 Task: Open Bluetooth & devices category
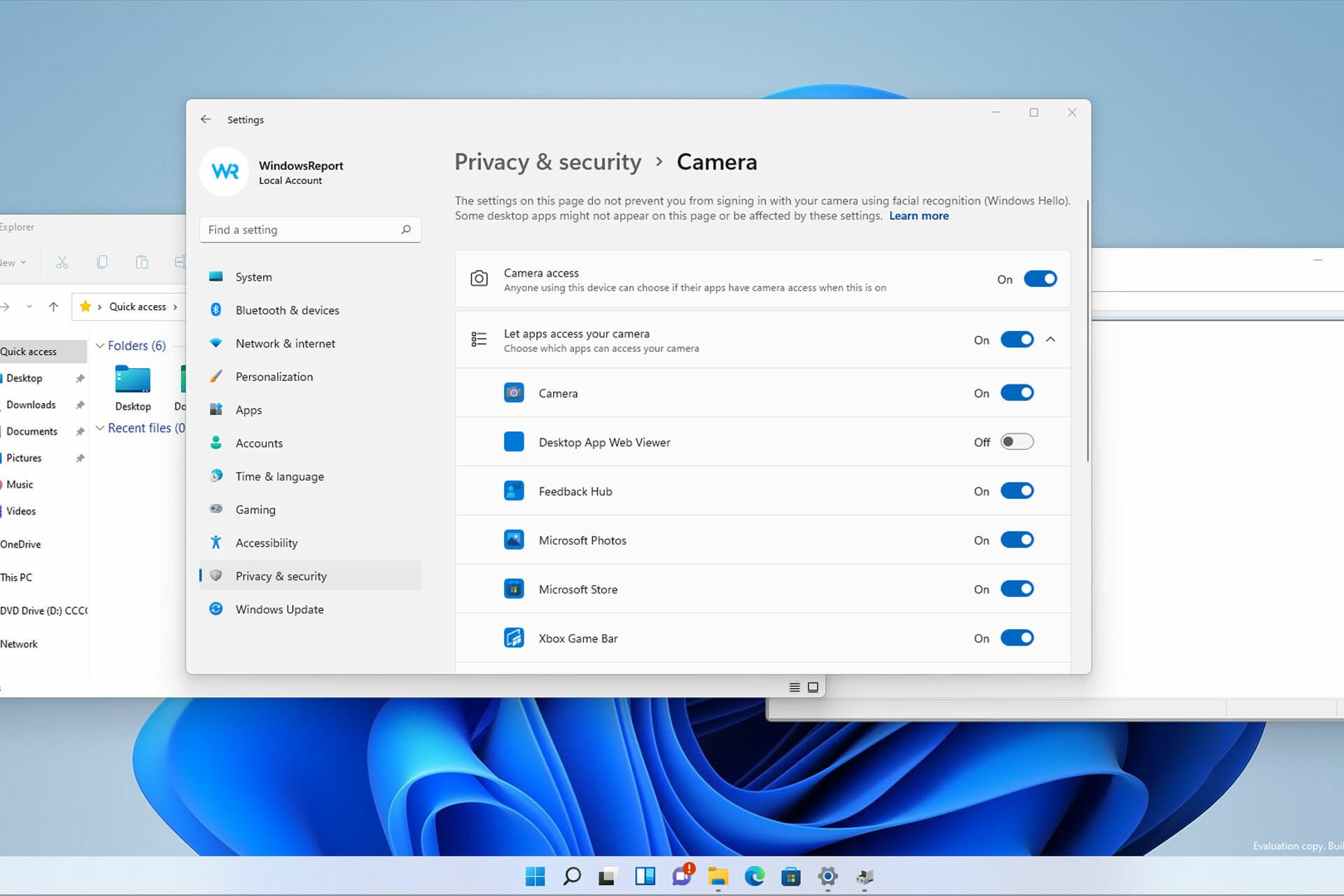tap(310, 310)
